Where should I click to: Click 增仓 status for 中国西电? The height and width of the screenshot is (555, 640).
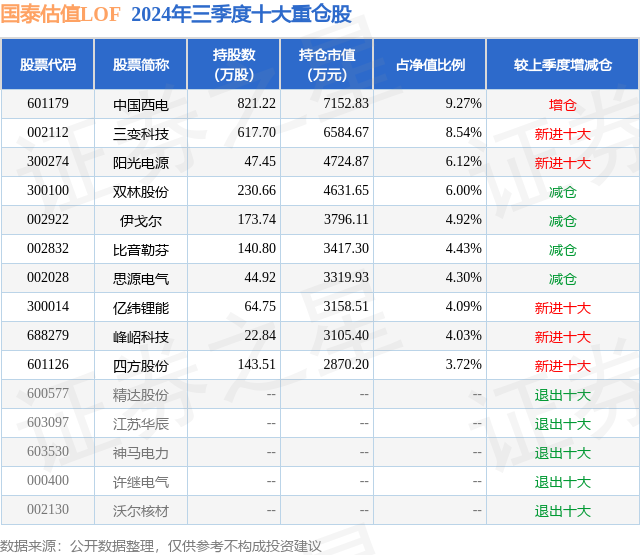[x=563, y=105]
